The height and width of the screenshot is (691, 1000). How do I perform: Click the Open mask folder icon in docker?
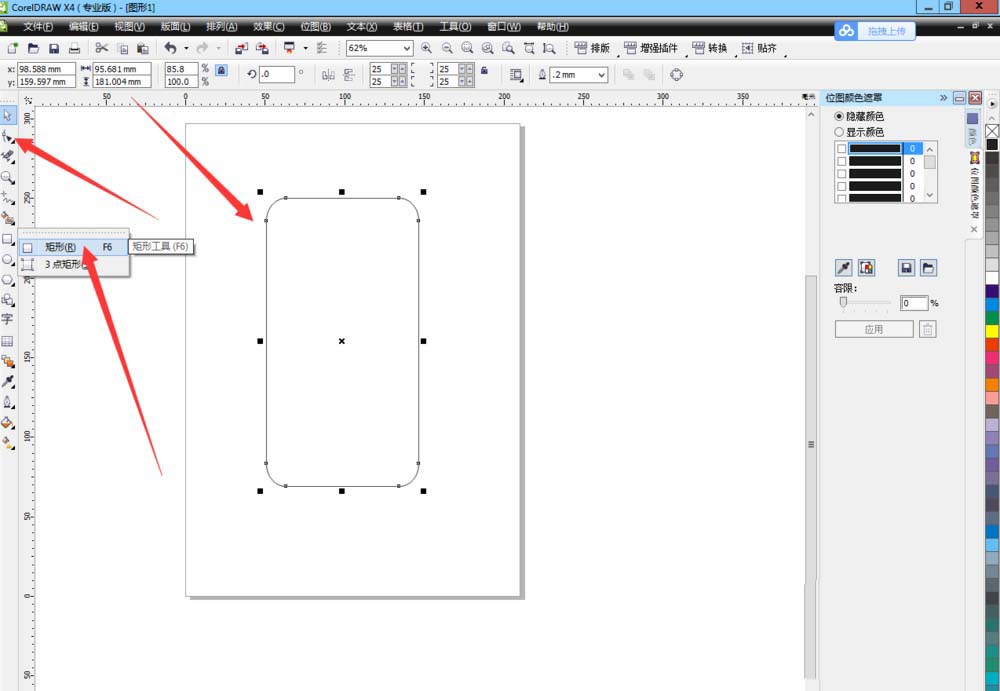[929, 268]
